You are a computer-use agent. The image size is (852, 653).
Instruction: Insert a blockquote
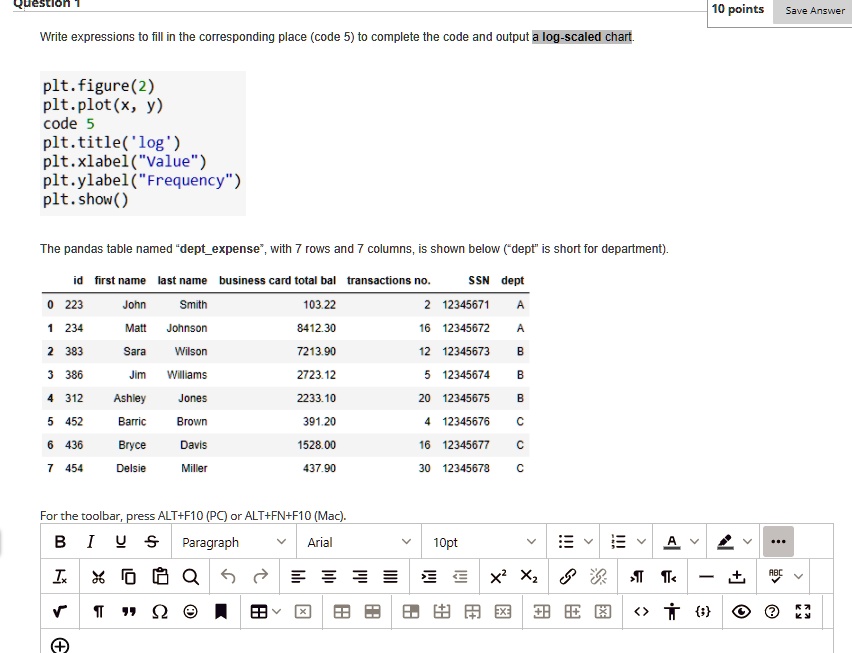tap(129, 612)
